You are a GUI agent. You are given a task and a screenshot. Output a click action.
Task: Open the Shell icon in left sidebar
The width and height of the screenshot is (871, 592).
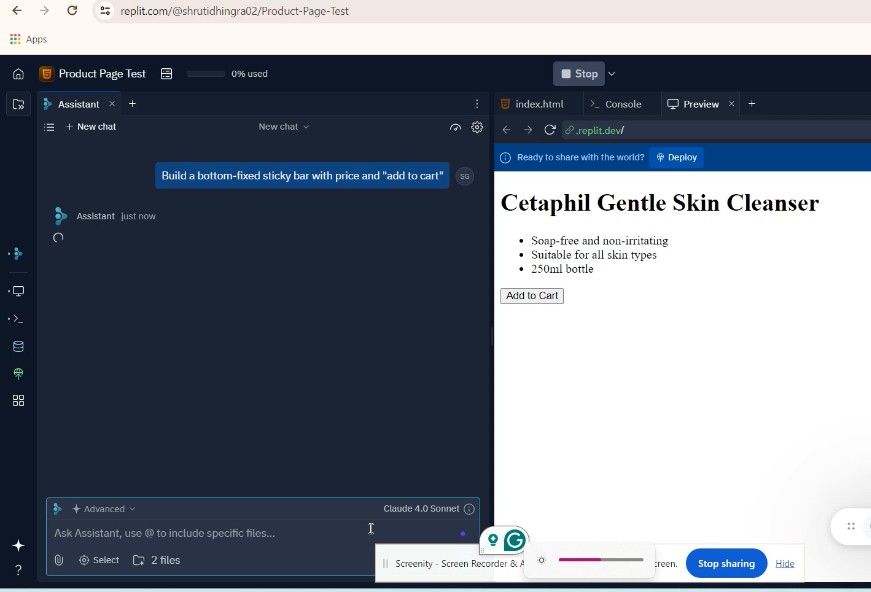click(x=18, y=319)
